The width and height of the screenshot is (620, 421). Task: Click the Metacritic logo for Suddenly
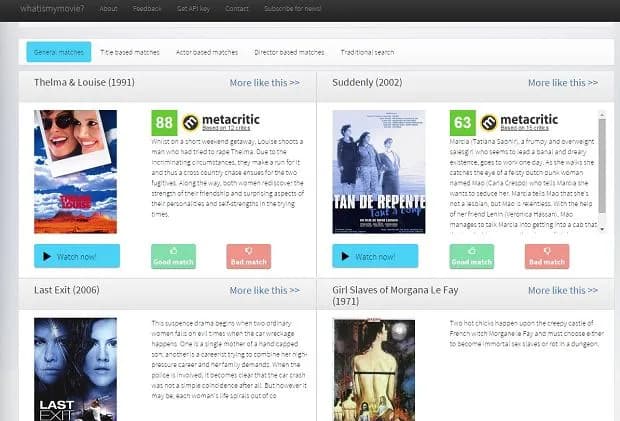[x=519, y=122]
